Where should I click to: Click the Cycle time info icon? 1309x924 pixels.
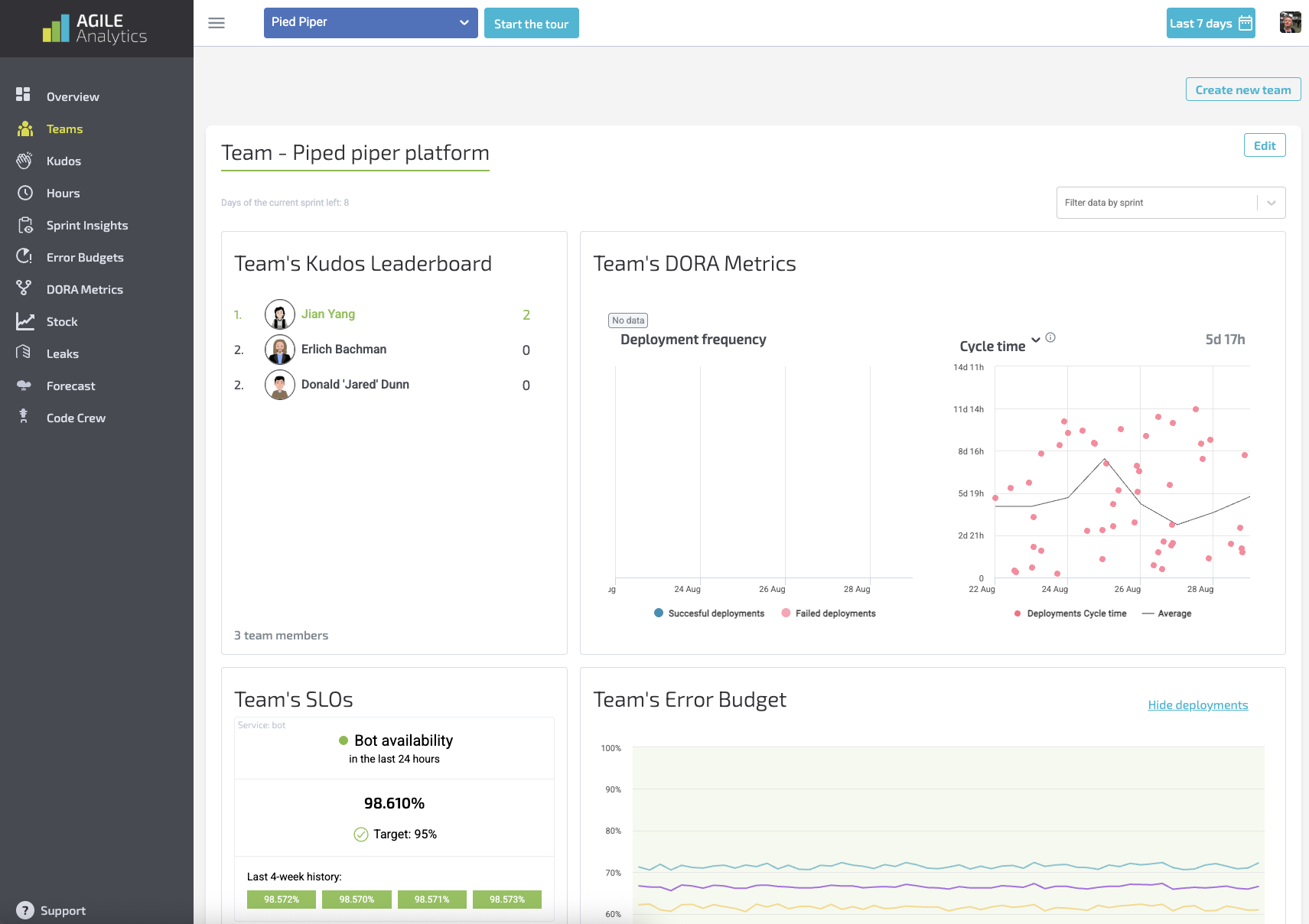[x=1050, y=337]
